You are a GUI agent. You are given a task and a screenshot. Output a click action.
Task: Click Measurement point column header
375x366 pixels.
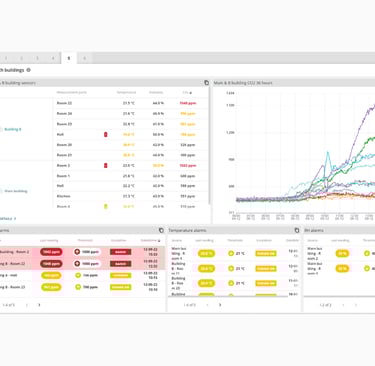coord(71,92)
